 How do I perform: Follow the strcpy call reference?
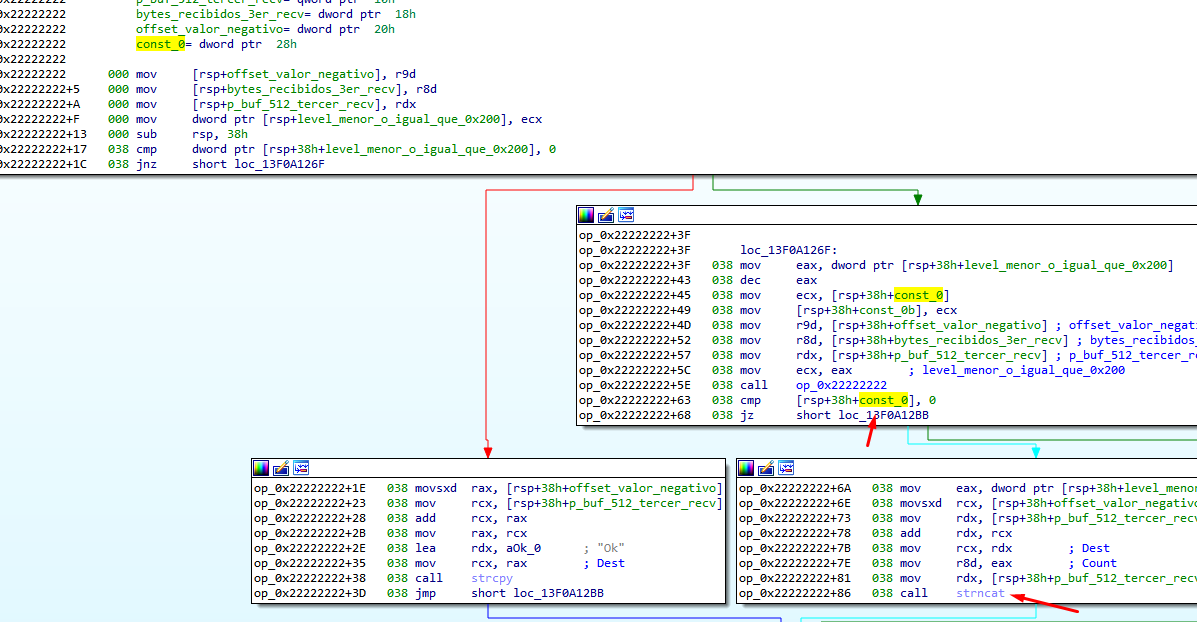490,579
